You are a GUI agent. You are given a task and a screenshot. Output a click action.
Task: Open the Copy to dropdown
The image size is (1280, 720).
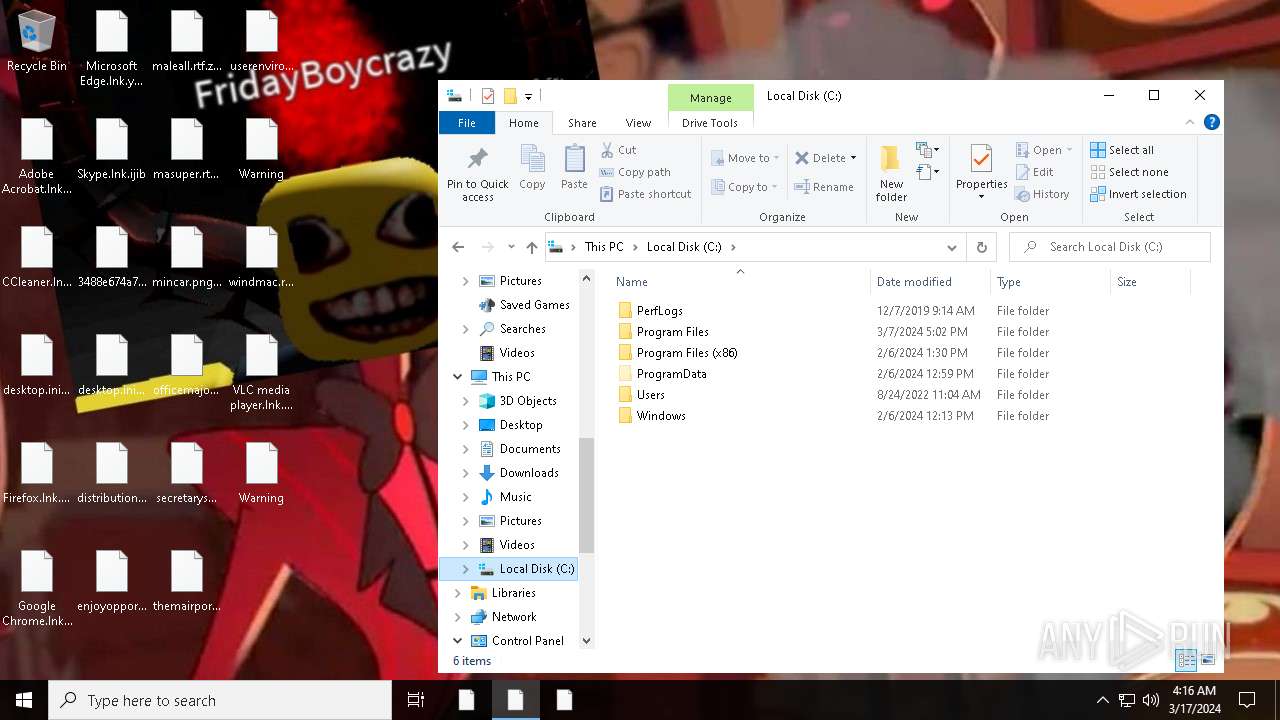pos(745,187)
